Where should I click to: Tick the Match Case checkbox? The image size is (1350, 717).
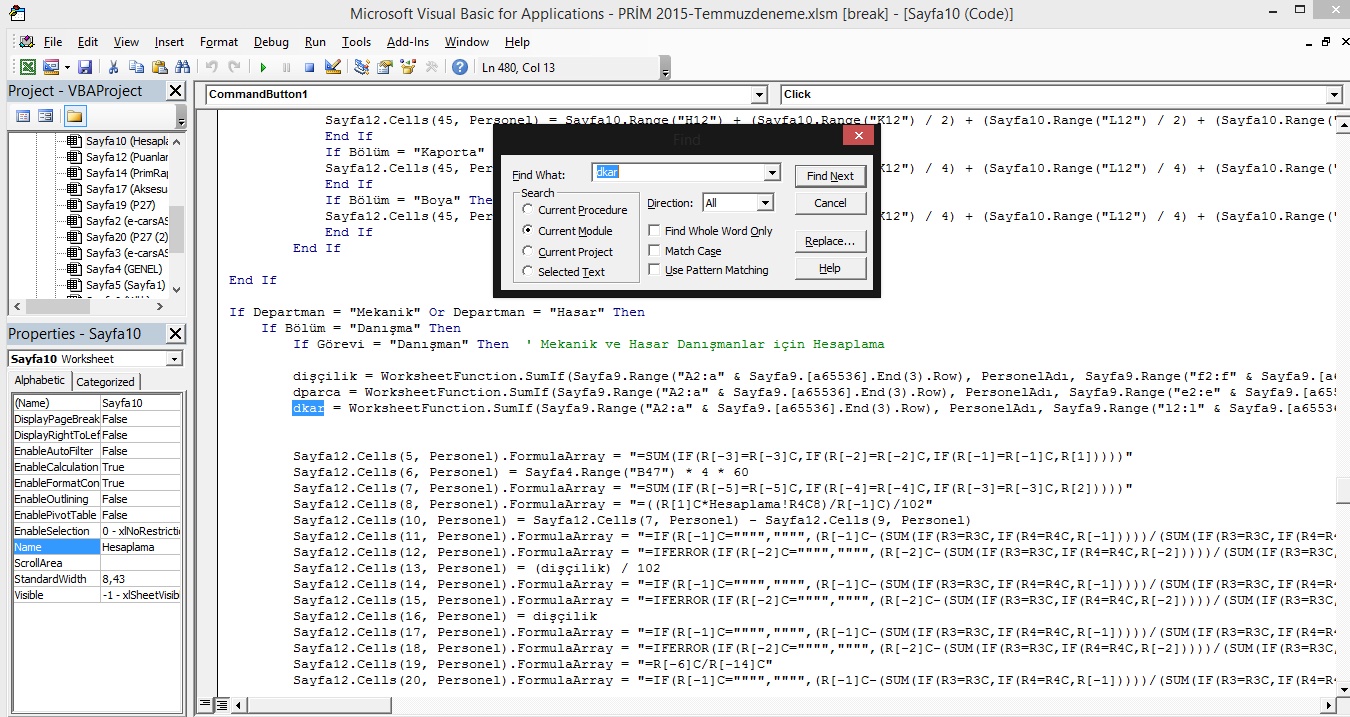click(655, 251)
